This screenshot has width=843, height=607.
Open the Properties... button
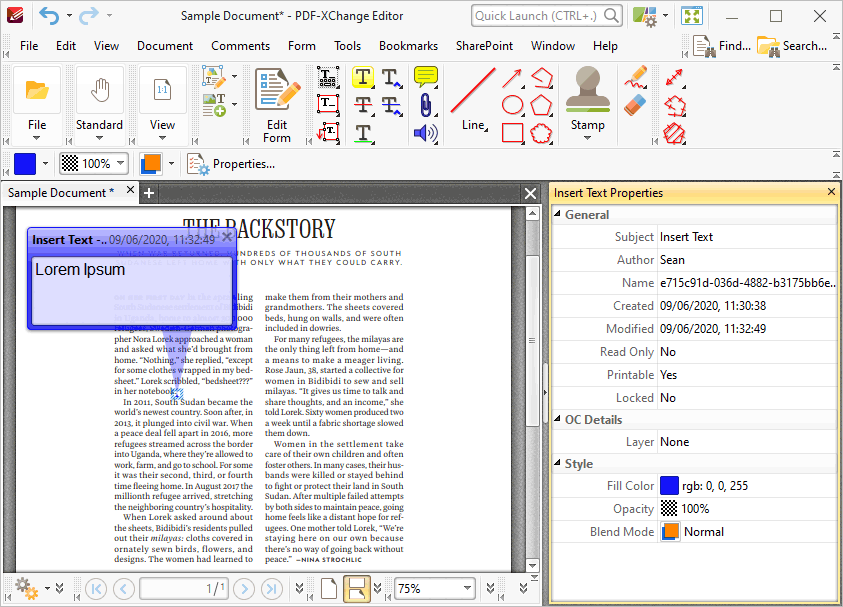(x=231, y=164)
